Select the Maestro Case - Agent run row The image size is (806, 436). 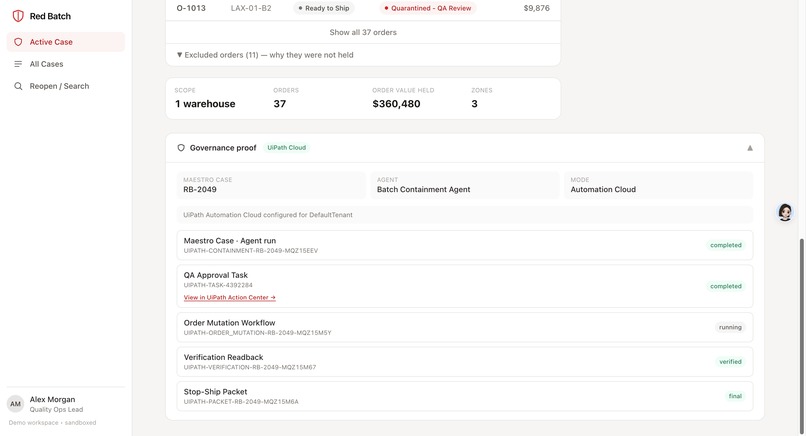(465, 245)
